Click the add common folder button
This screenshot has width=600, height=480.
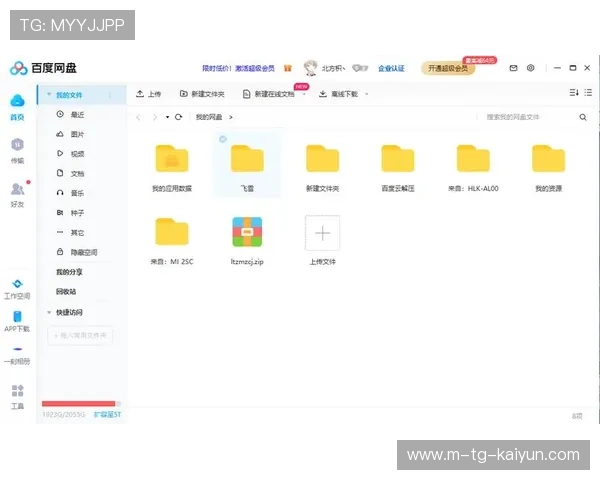80,336
